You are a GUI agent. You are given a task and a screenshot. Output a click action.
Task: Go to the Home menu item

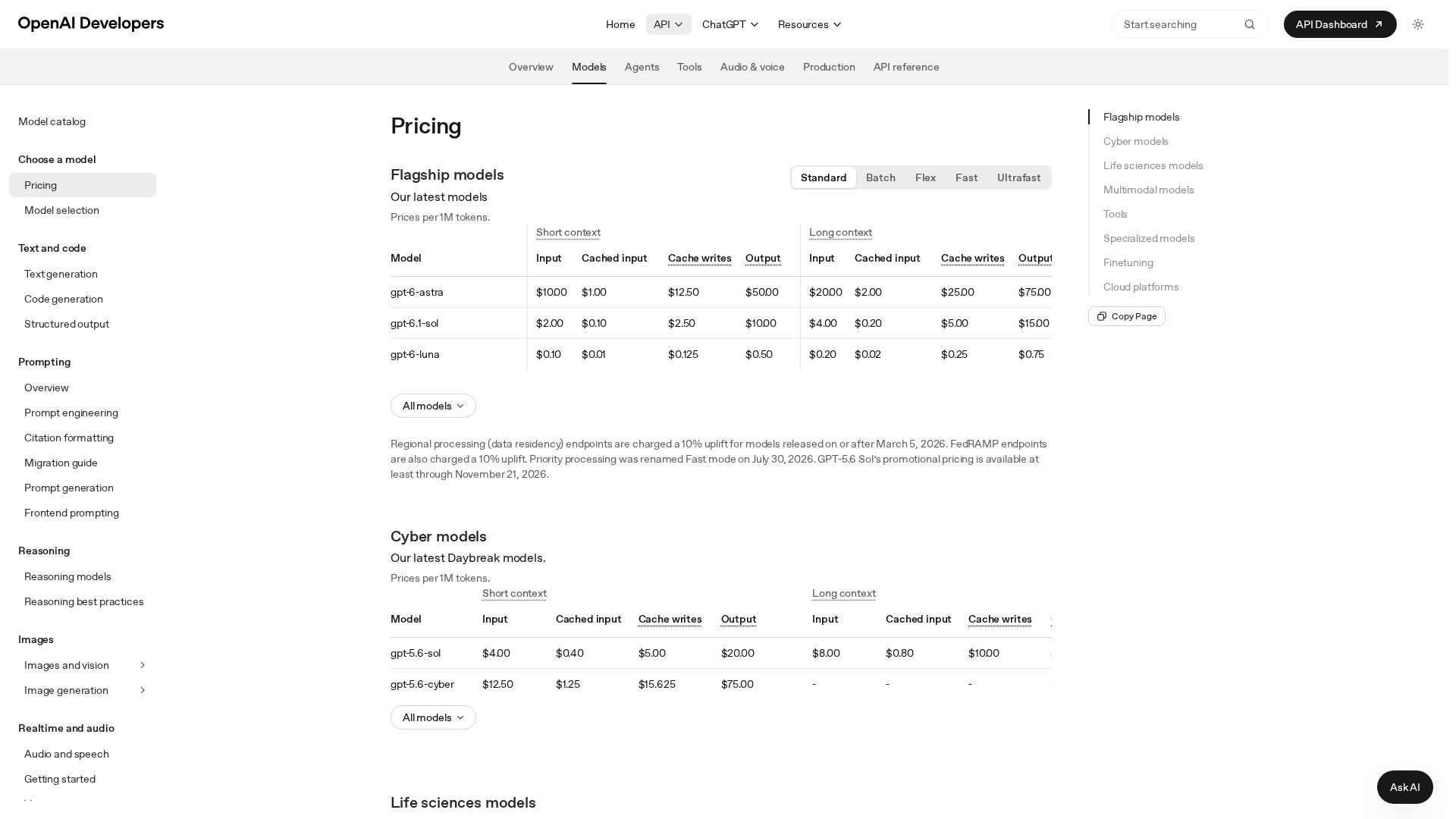(x=620, y=24)
